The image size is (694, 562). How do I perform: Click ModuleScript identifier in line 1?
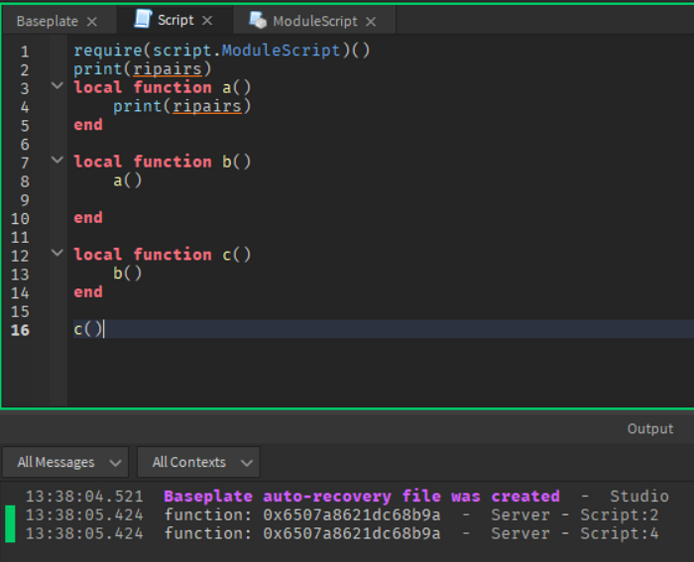[281, 50]
